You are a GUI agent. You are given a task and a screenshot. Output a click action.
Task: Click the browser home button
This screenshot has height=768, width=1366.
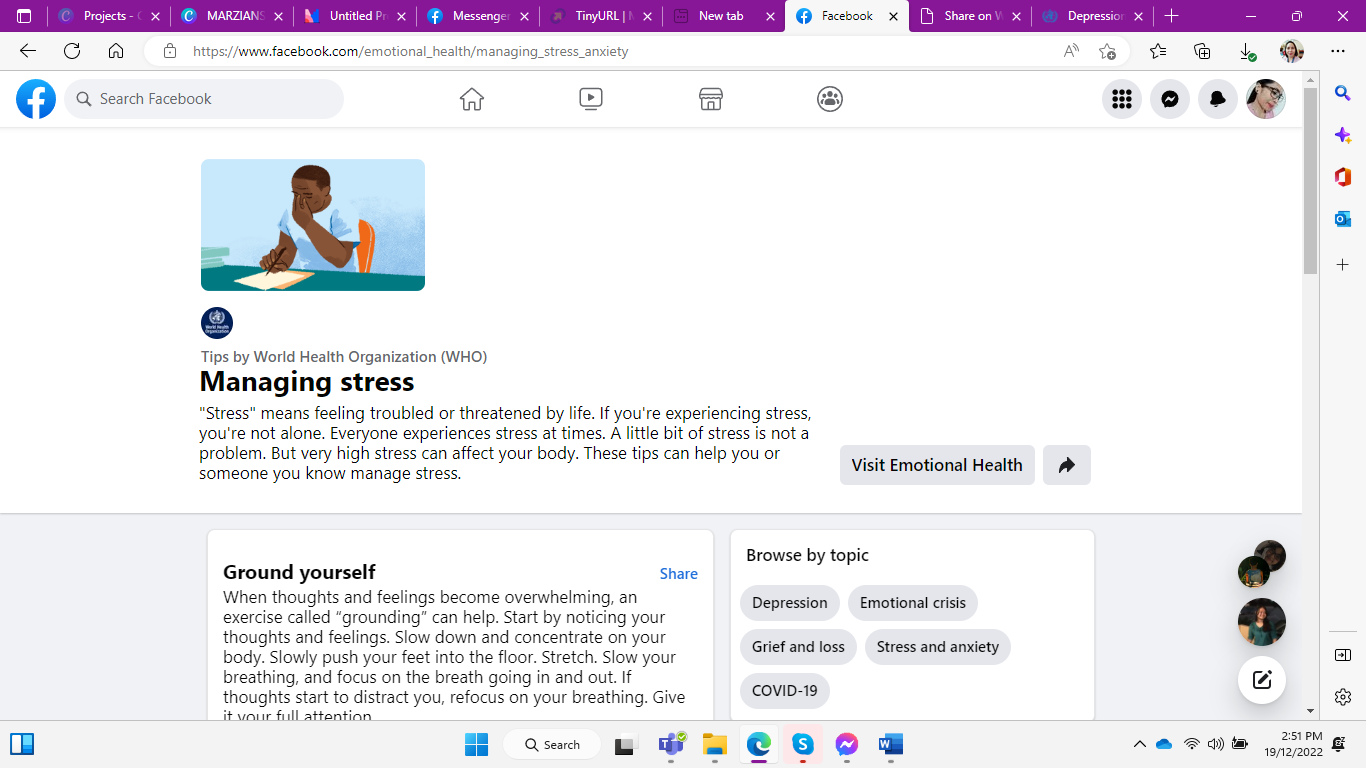(x=116, y=51)
